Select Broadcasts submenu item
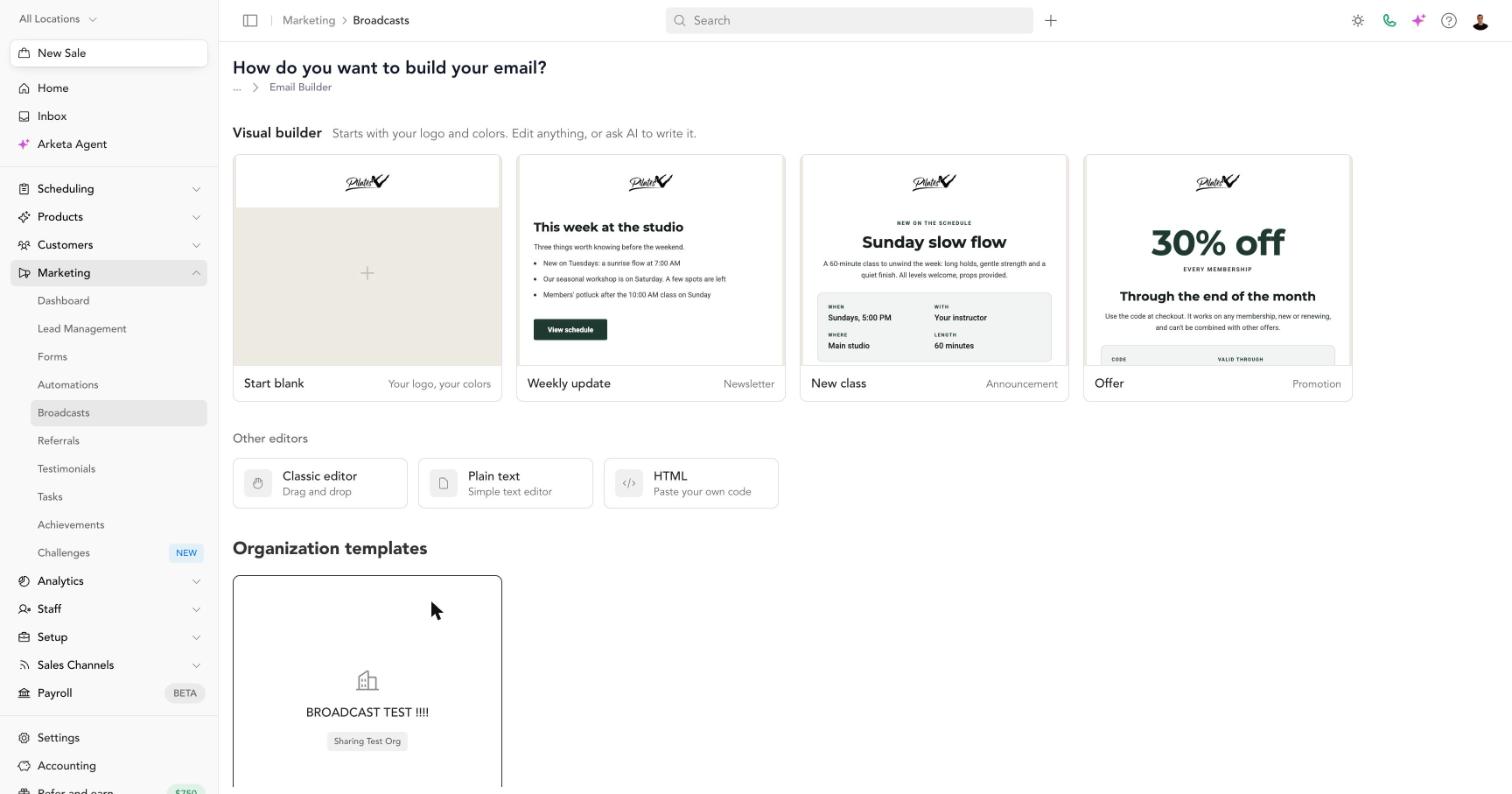Viewport: 1512px width, 794px height. click(119, 413)
